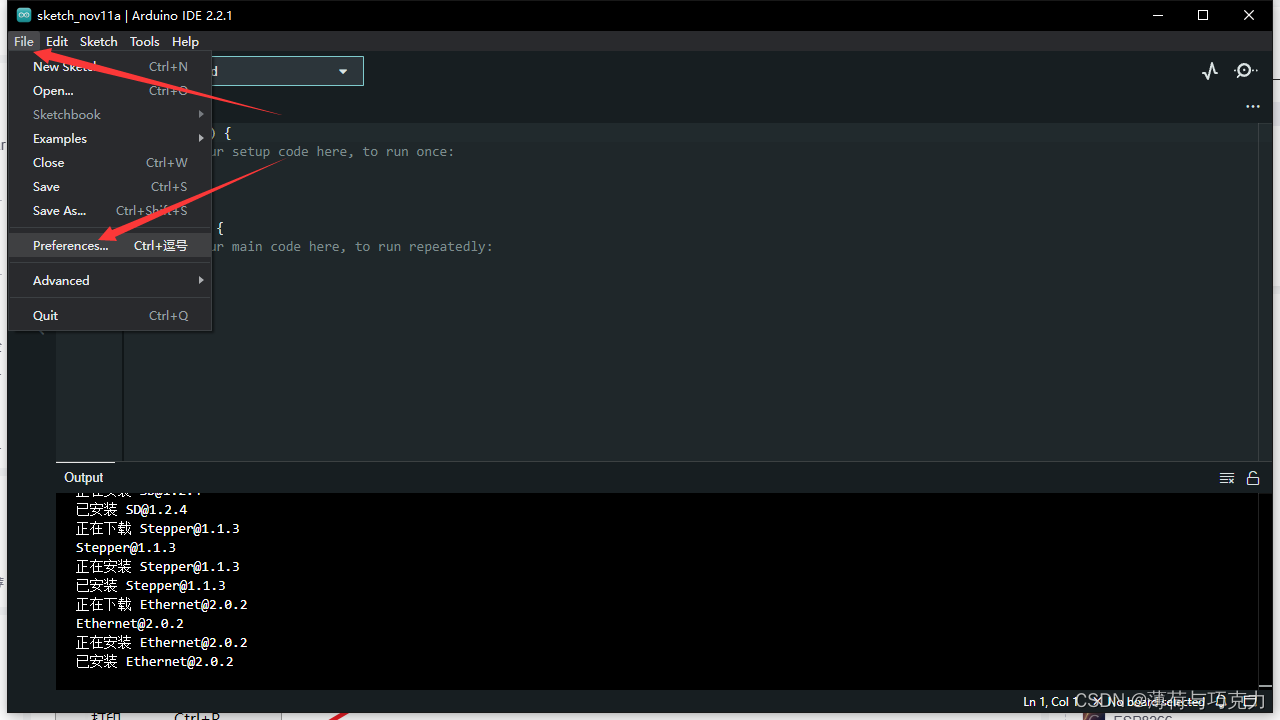Screen dimensions: 1280x720
Task: Clear the Output panel contents
Action: point(1227,478)
